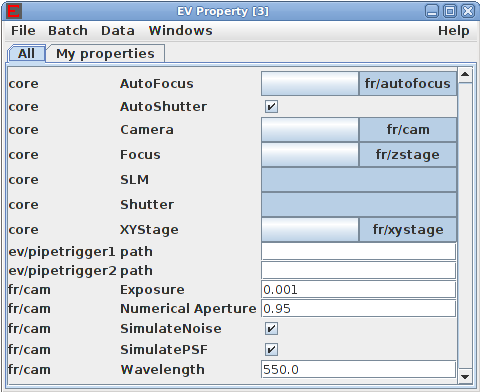Click the Numerical Aperture label
This screenshot has width=480, height=392.
[188, 309]
